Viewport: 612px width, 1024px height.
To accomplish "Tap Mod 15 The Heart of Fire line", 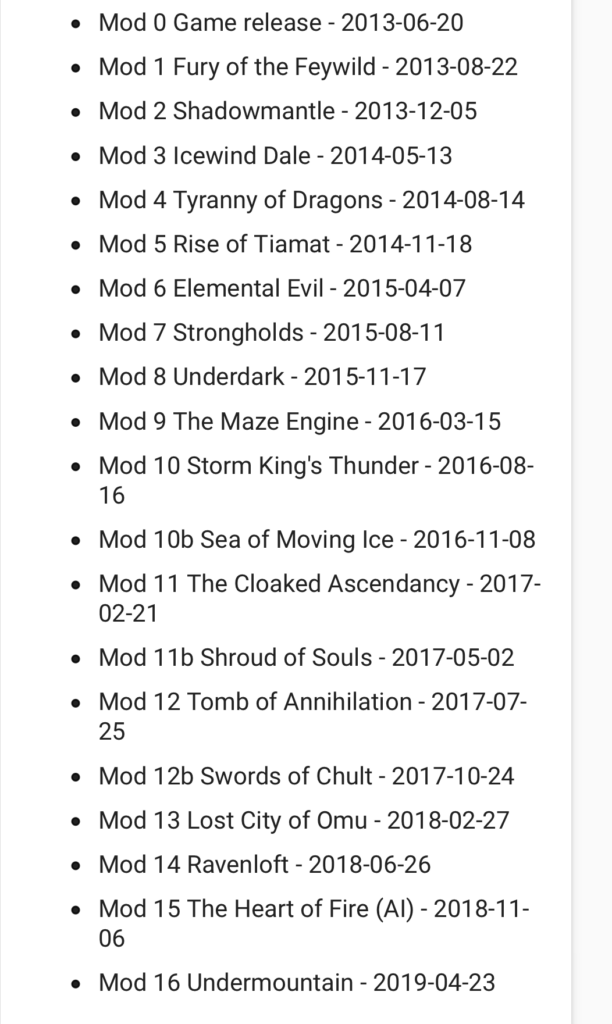I will tap(314, 909).
